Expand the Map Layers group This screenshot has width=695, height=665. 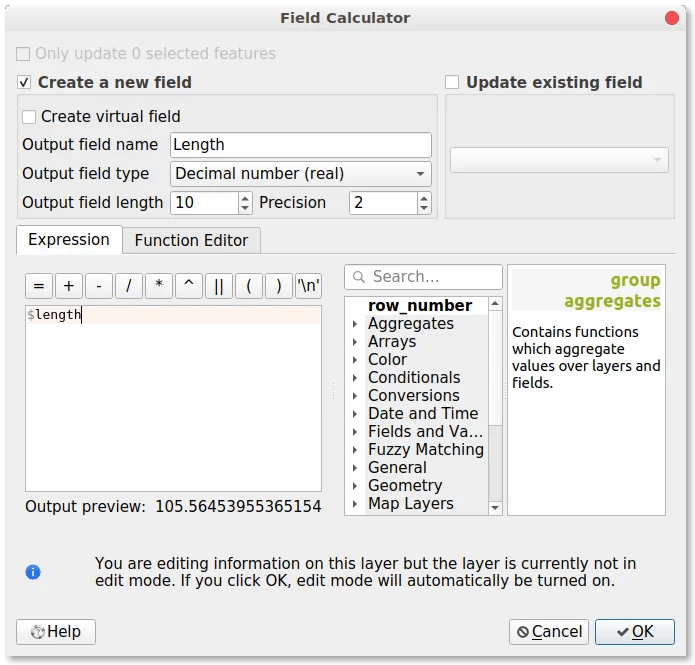coord(355,504)
